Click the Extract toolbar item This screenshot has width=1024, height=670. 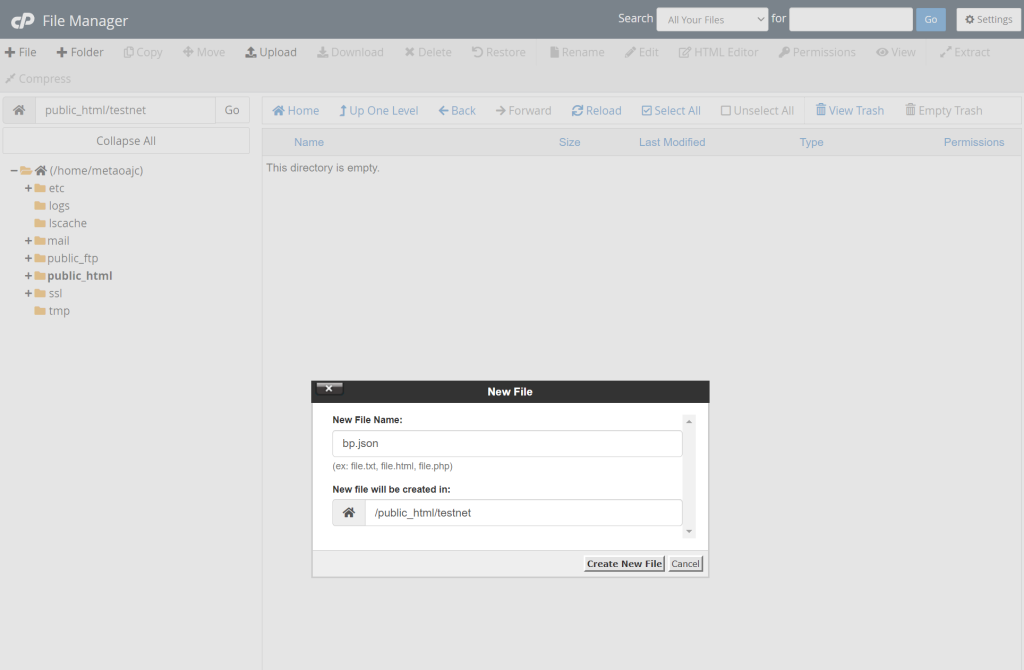click(x=965, y=52)
